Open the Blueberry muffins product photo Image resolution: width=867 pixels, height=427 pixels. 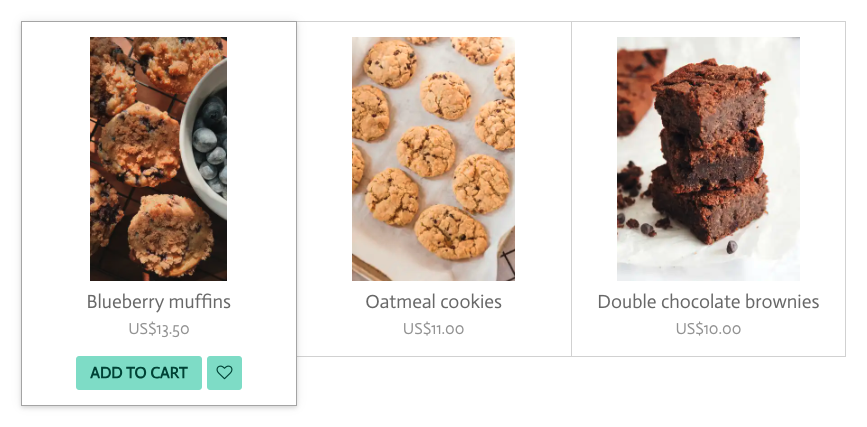pos(158,159)
